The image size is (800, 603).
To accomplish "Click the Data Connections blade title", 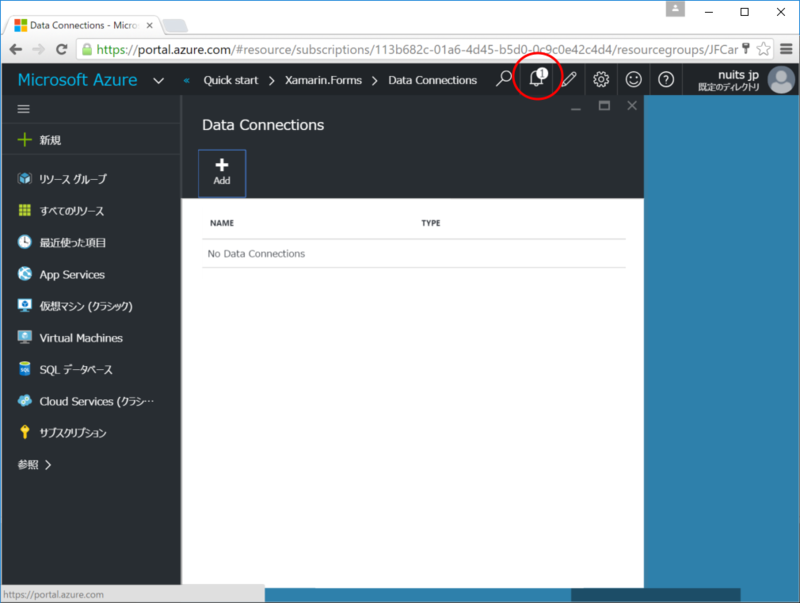I will tap(263, 125).
